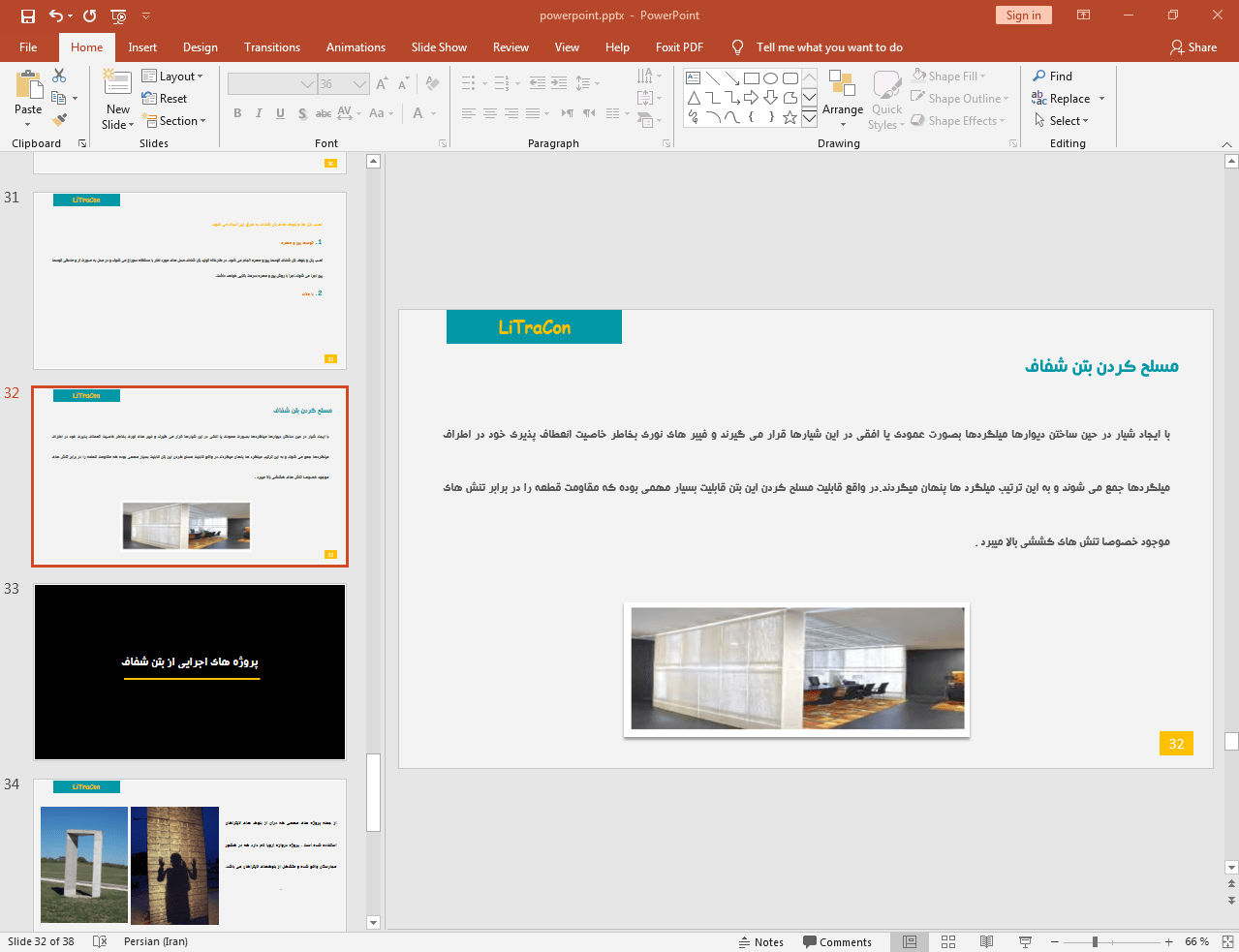Pick the star shape in gallery
The height and width of the screenshot is (952, 1239).
[790, 117]
